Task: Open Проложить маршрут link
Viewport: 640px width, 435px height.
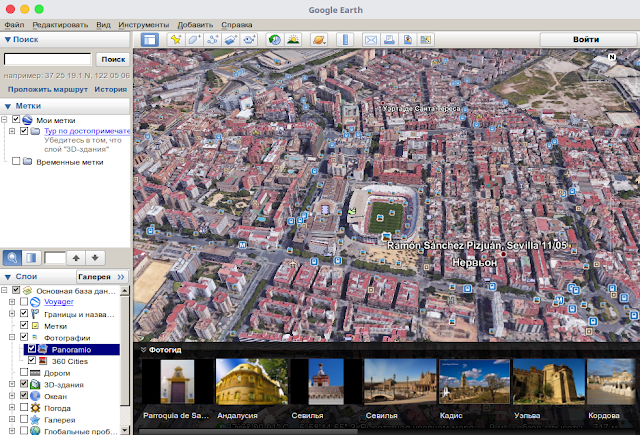Action: coord(48,89)
